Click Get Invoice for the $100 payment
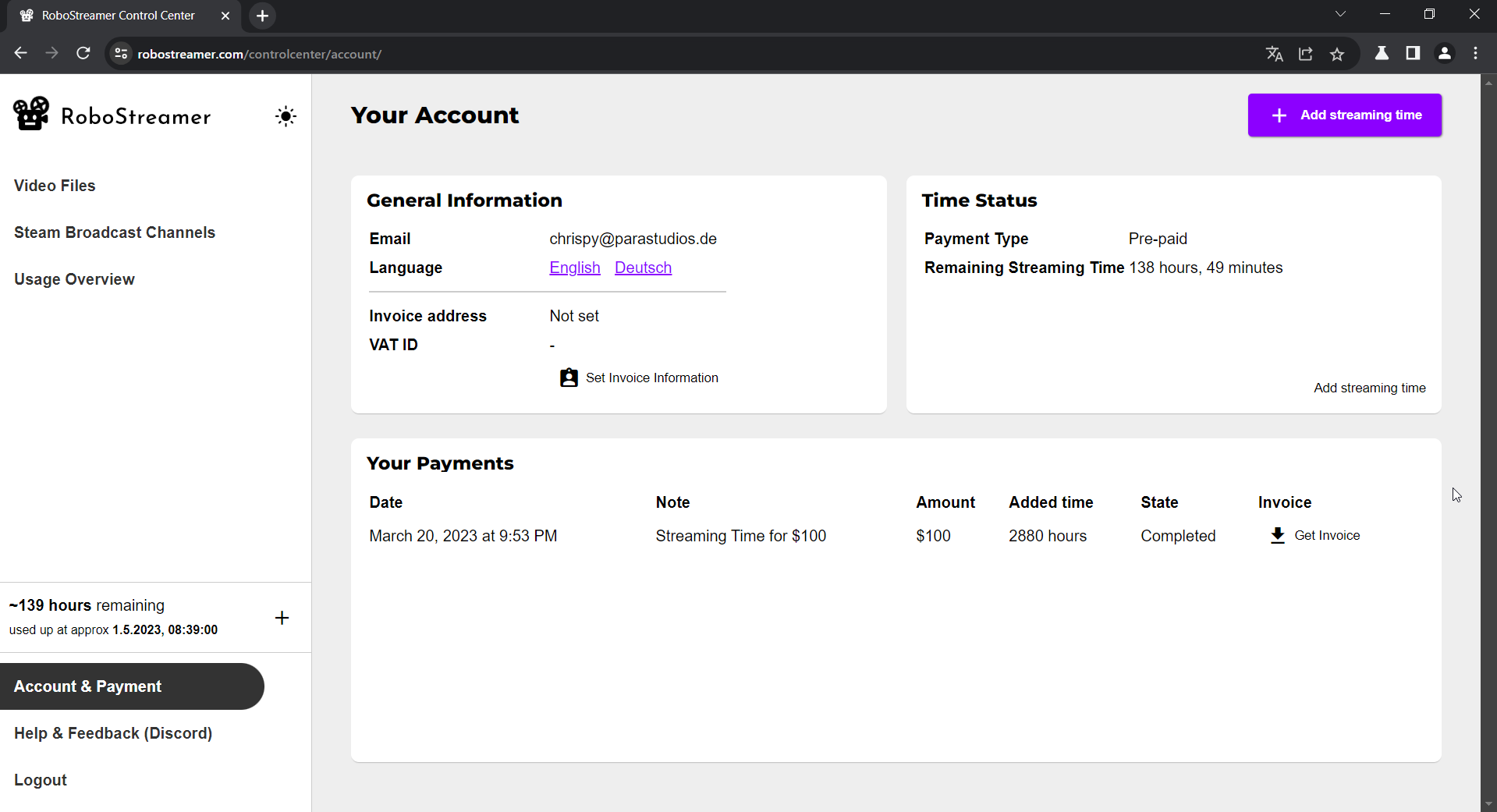This screenshot has height=812, width=1497. point(1315,535)
